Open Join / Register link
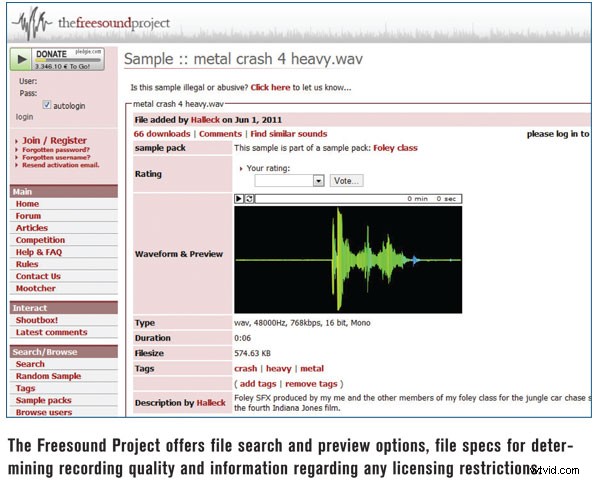This screenshot has height=480, width=600. pos(54,140)
